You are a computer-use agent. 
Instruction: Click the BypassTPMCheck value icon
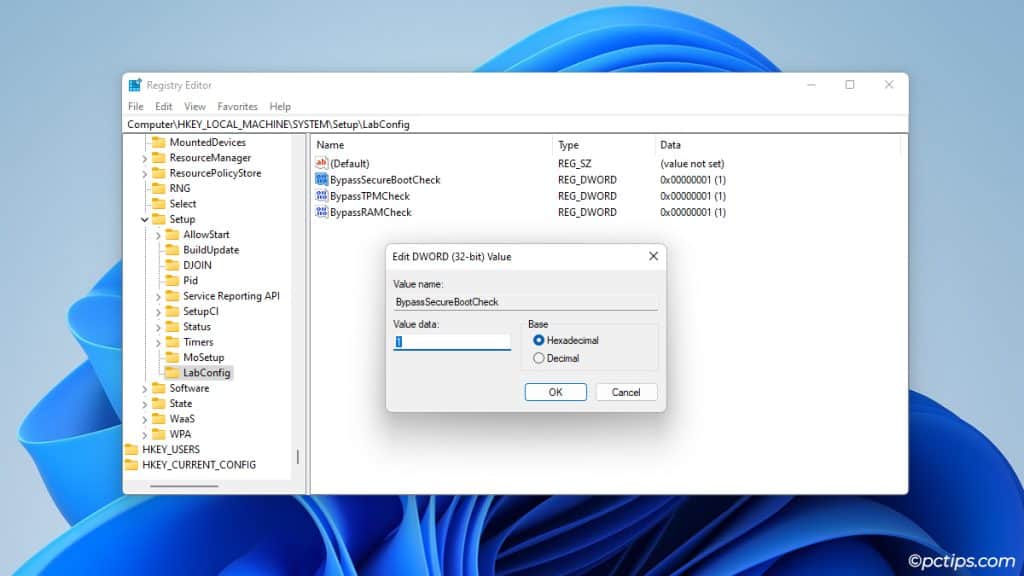(x=321, y=196)
